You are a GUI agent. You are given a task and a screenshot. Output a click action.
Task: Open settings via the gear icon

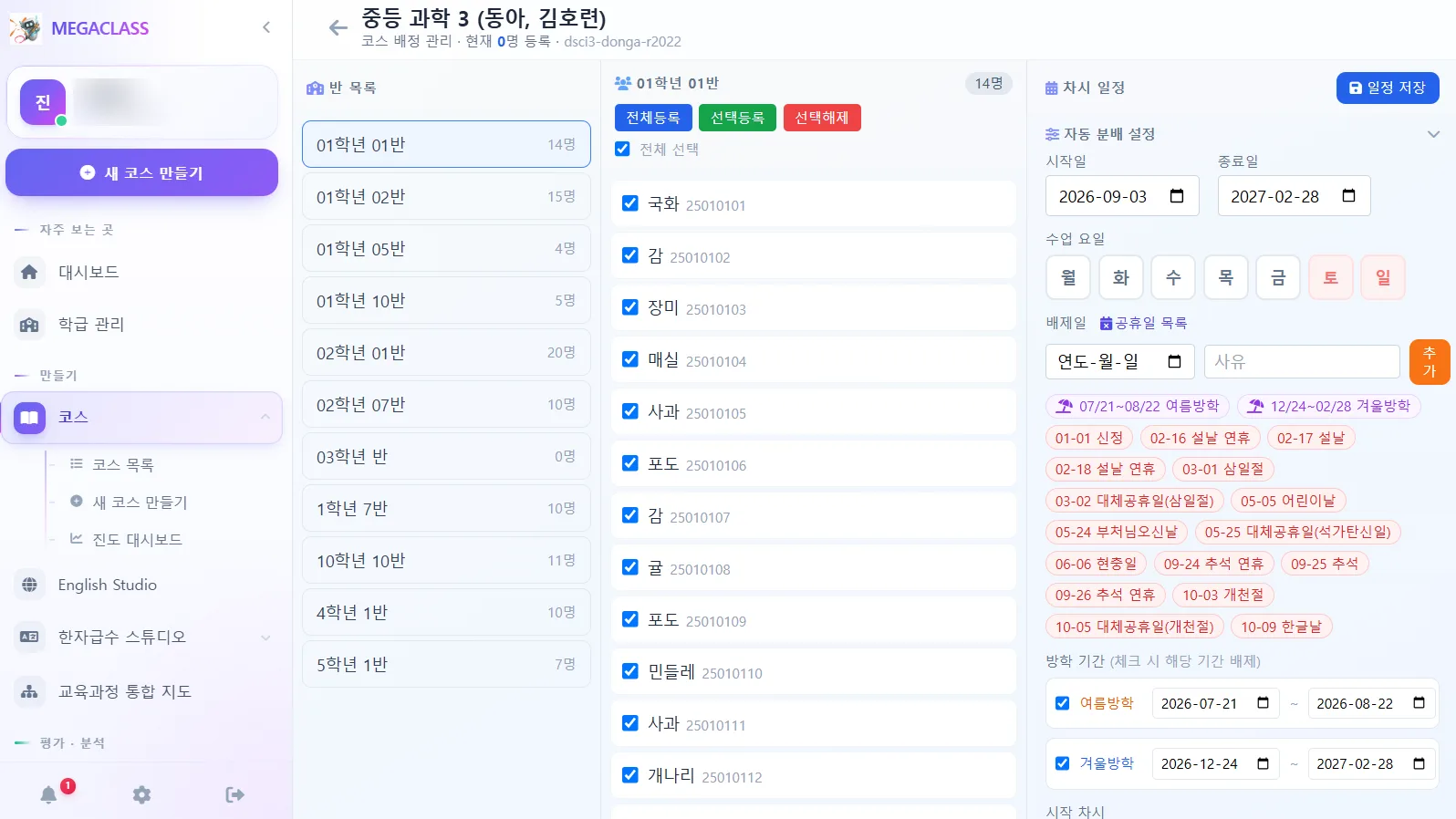(141, 795)
